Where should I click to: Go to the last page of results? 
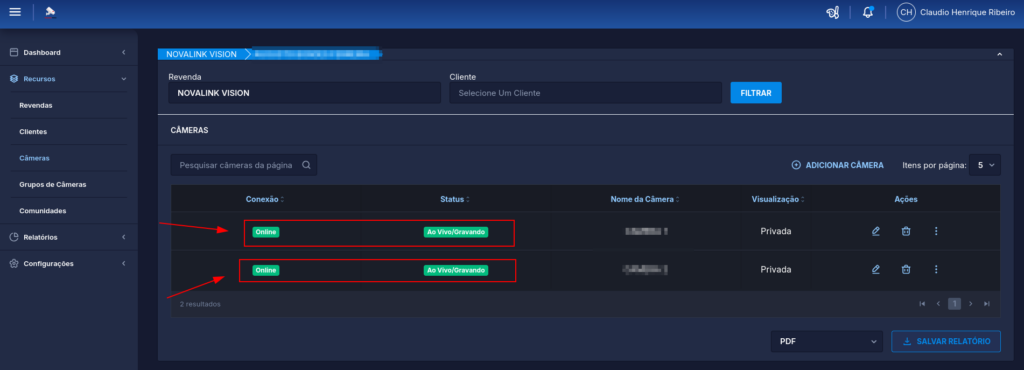pyautogui.click(x=987, y=303)
